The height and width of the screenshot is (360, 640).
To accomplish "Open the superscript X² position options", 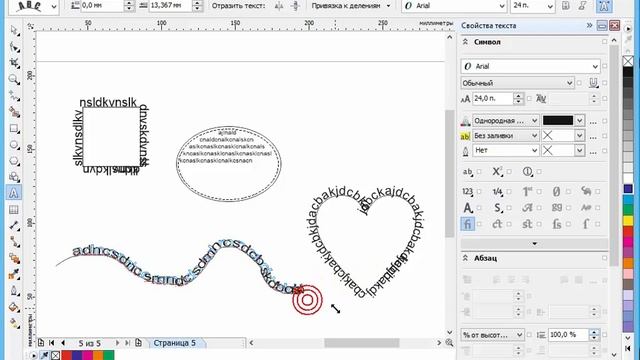I will pos(497,172).
